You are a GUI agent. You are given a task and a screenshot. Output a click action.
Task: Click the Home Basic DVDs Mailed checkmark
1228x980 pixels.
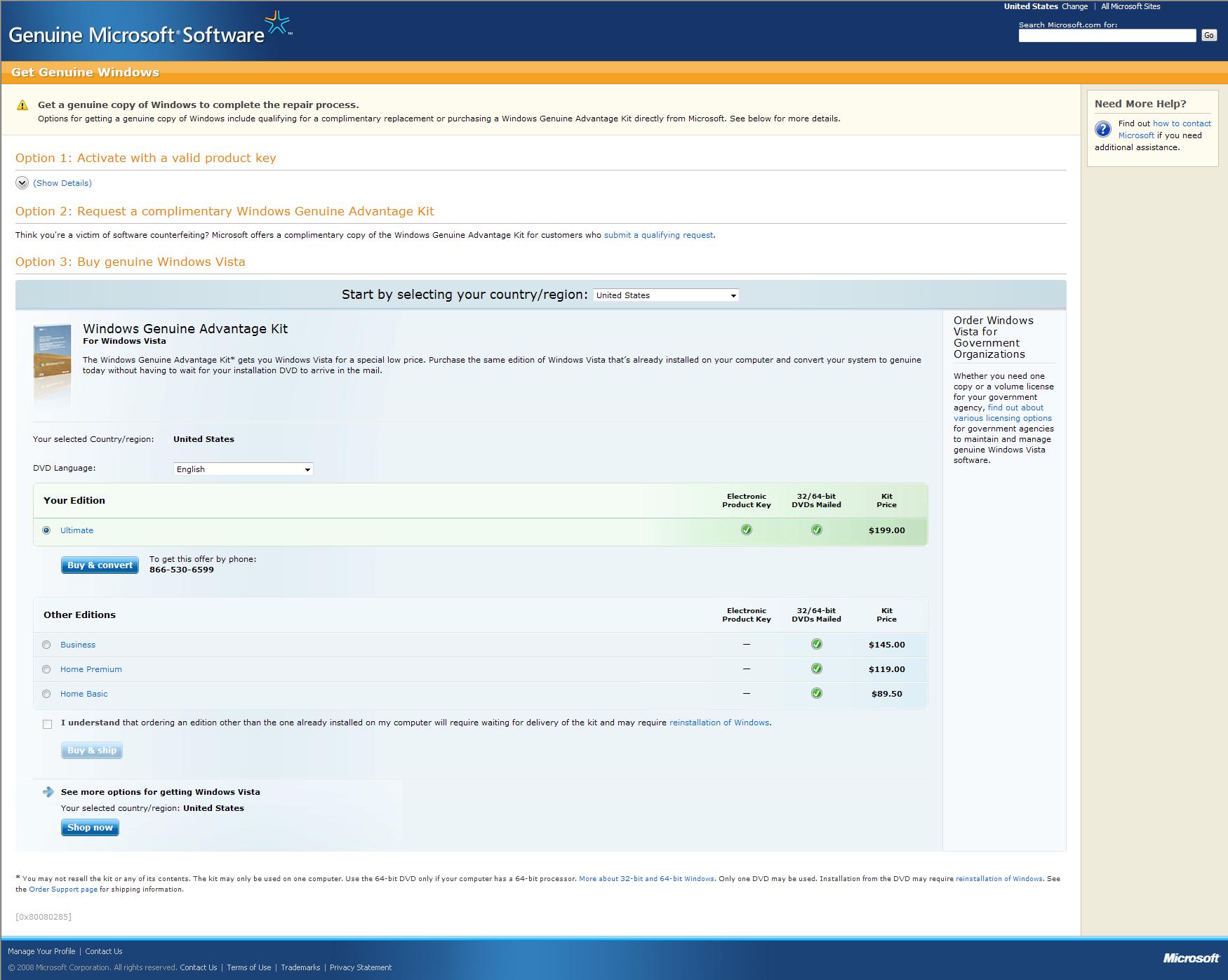point(817,693)
